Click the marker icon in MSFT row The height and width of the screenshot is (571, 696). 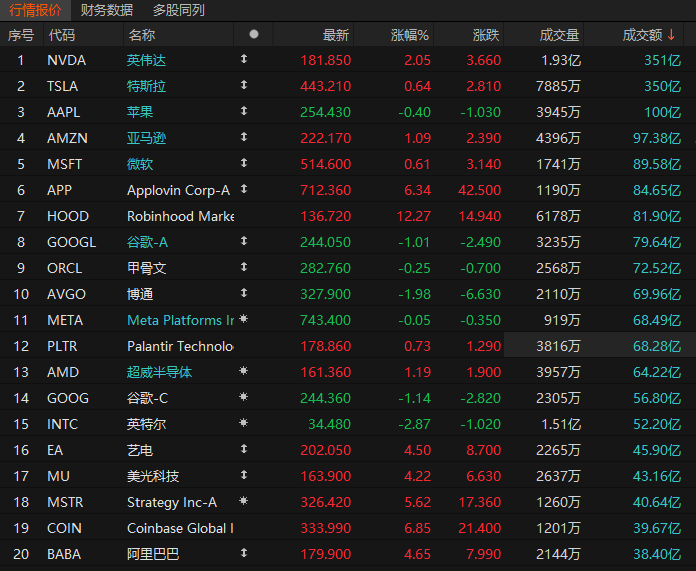(244, 163)
